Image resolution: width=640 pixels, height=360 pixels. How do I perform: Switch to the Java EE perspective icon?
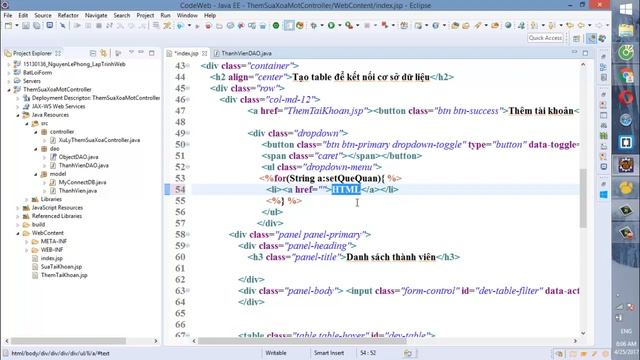pyautogui.click(x=591, y=38)
